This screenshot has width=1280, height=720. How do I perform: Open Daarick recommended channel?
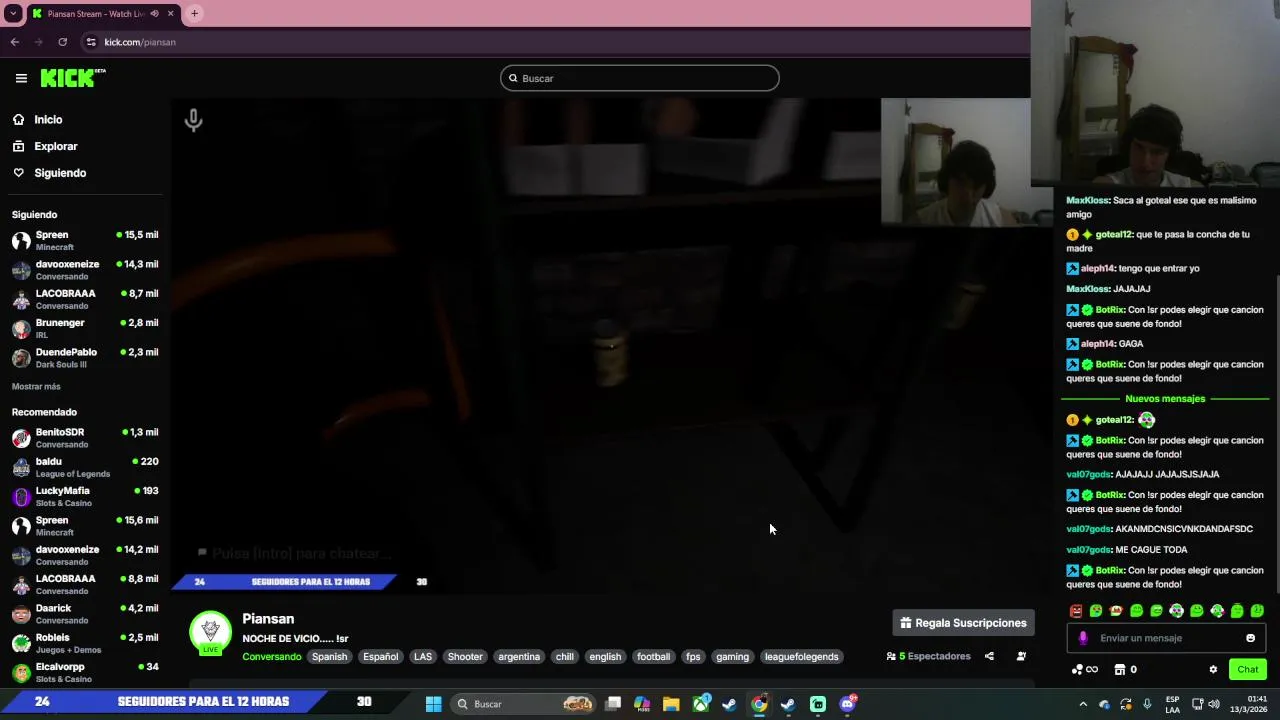(x=85, y=613)
